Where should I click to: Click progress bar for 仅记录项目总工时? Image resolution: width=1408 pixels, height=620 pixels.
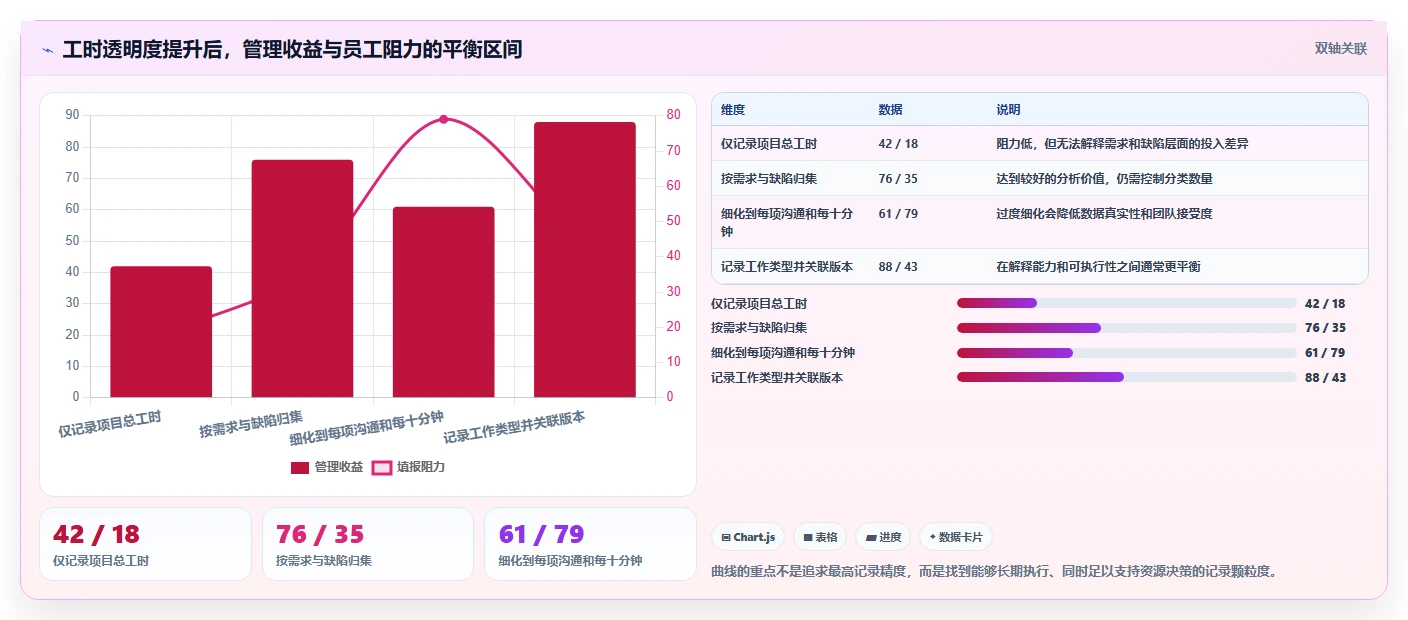1126,303
